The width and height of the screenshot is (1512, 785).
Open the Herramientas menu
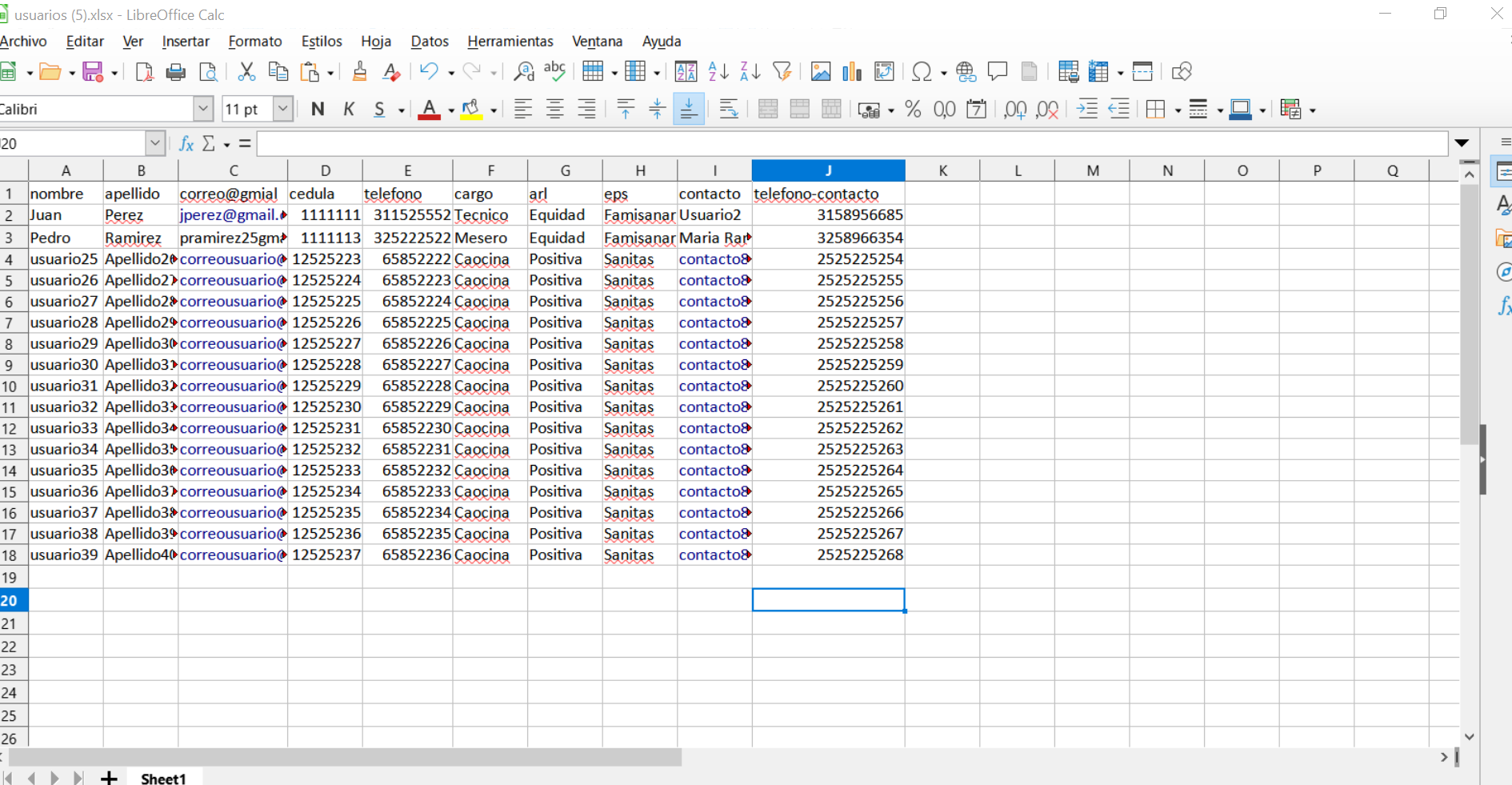pos(510,42)
